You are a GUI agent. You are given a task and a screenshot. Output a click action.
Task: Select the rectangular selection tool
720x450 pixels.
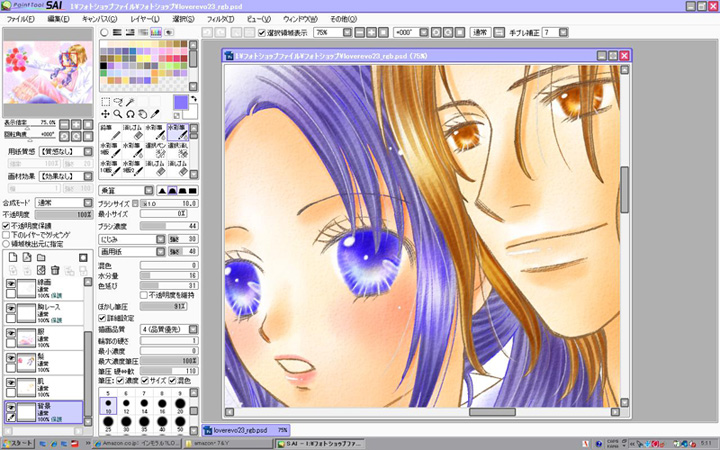[x=105, y=101]
